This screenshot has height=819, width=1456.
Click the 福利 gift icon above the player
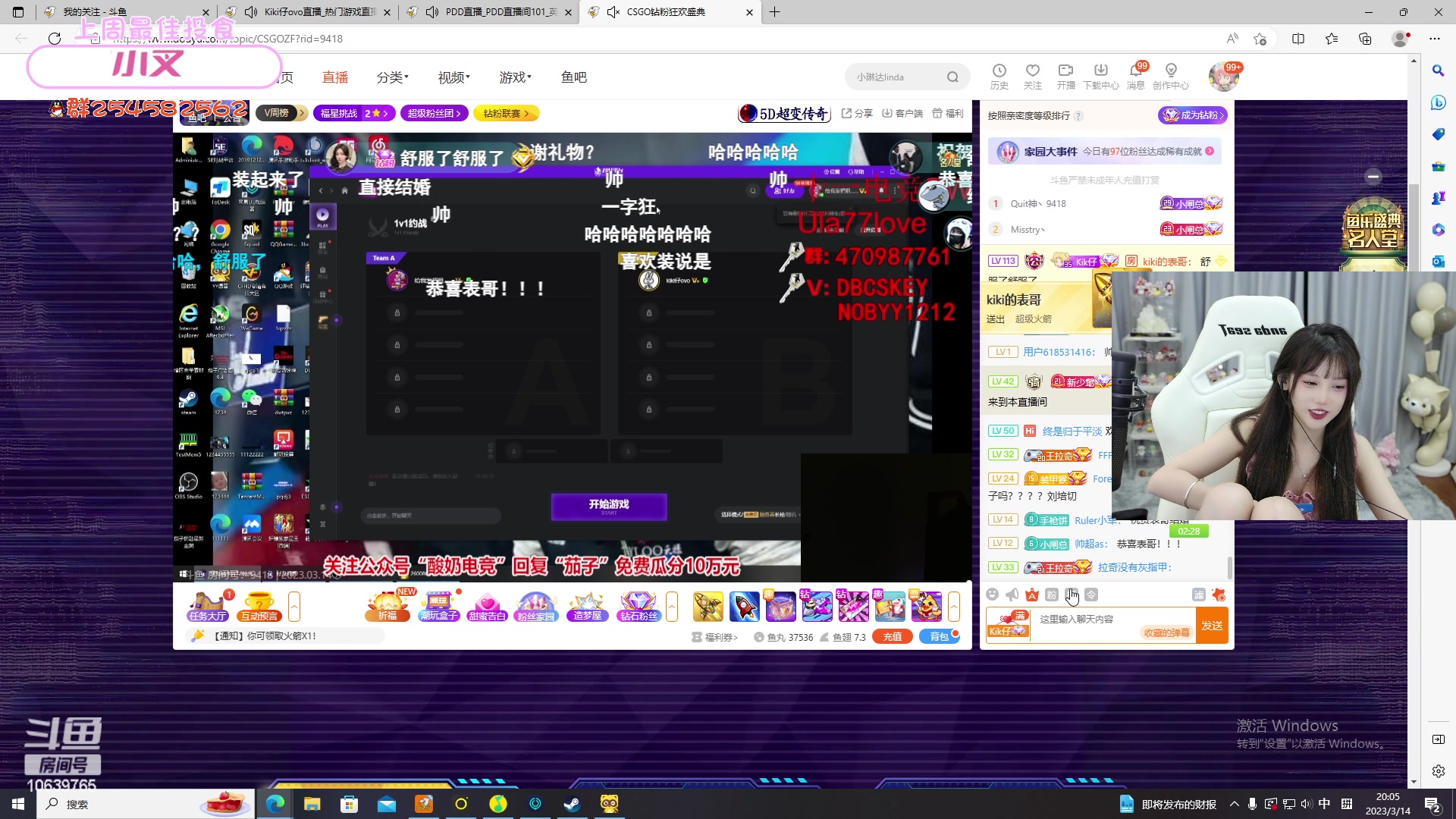(x=948, y=113)
